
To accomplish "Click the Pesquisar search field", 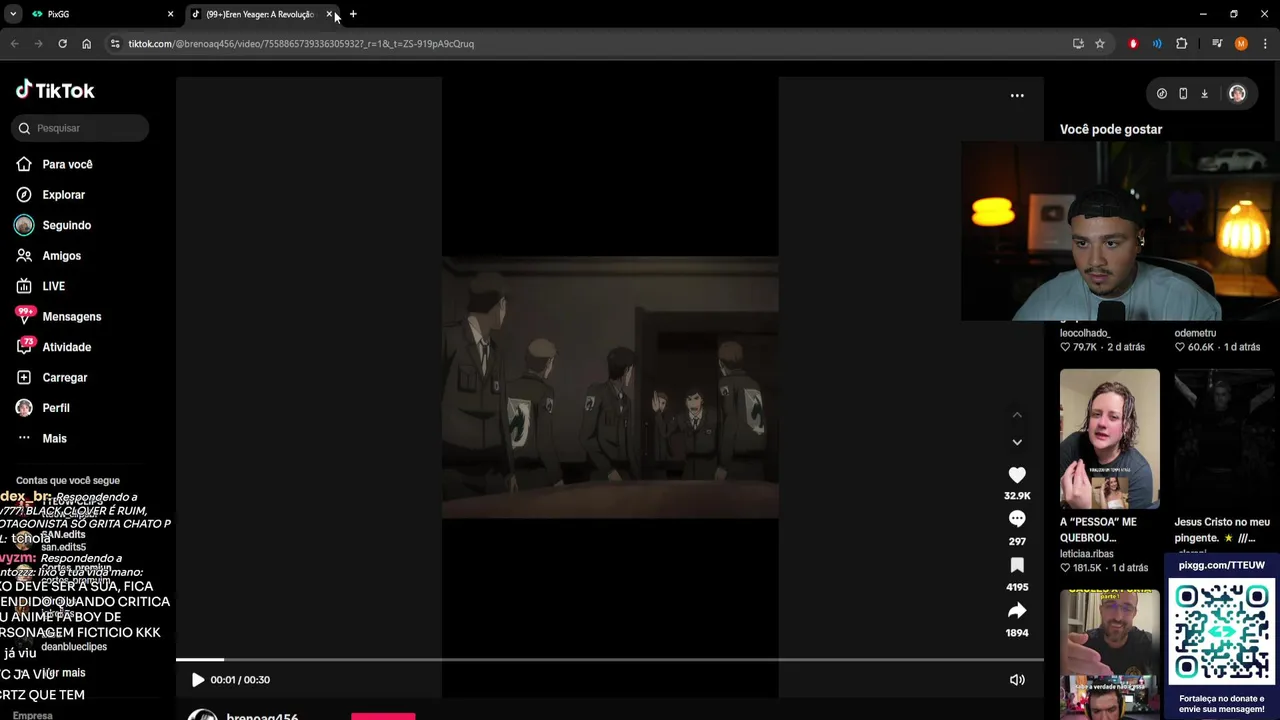I will [x=81, y=128].
